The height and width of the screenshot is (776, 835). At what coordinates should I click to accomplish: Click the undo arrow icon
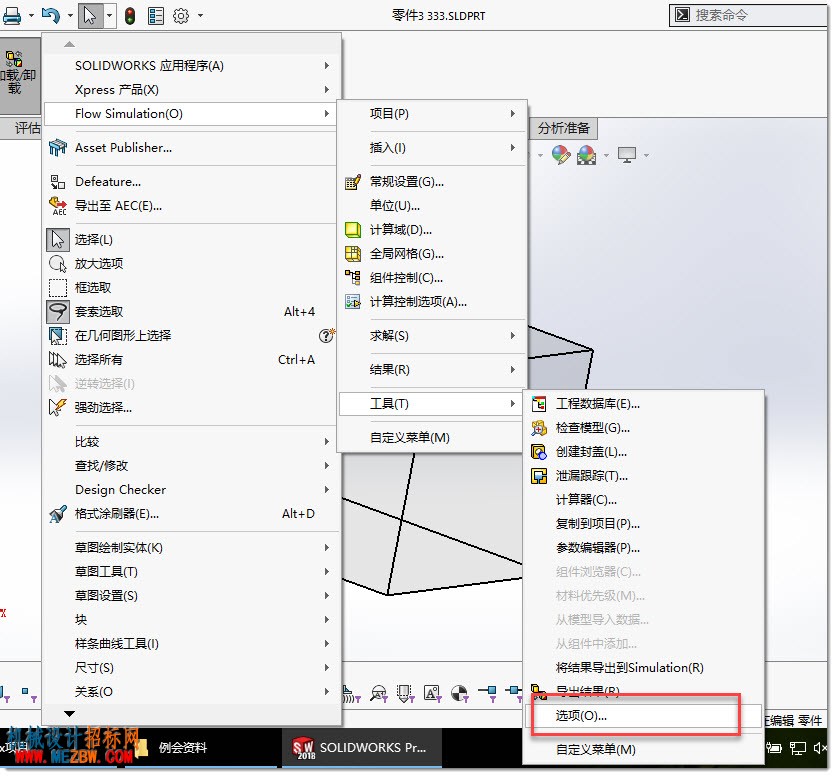point(51,15)
